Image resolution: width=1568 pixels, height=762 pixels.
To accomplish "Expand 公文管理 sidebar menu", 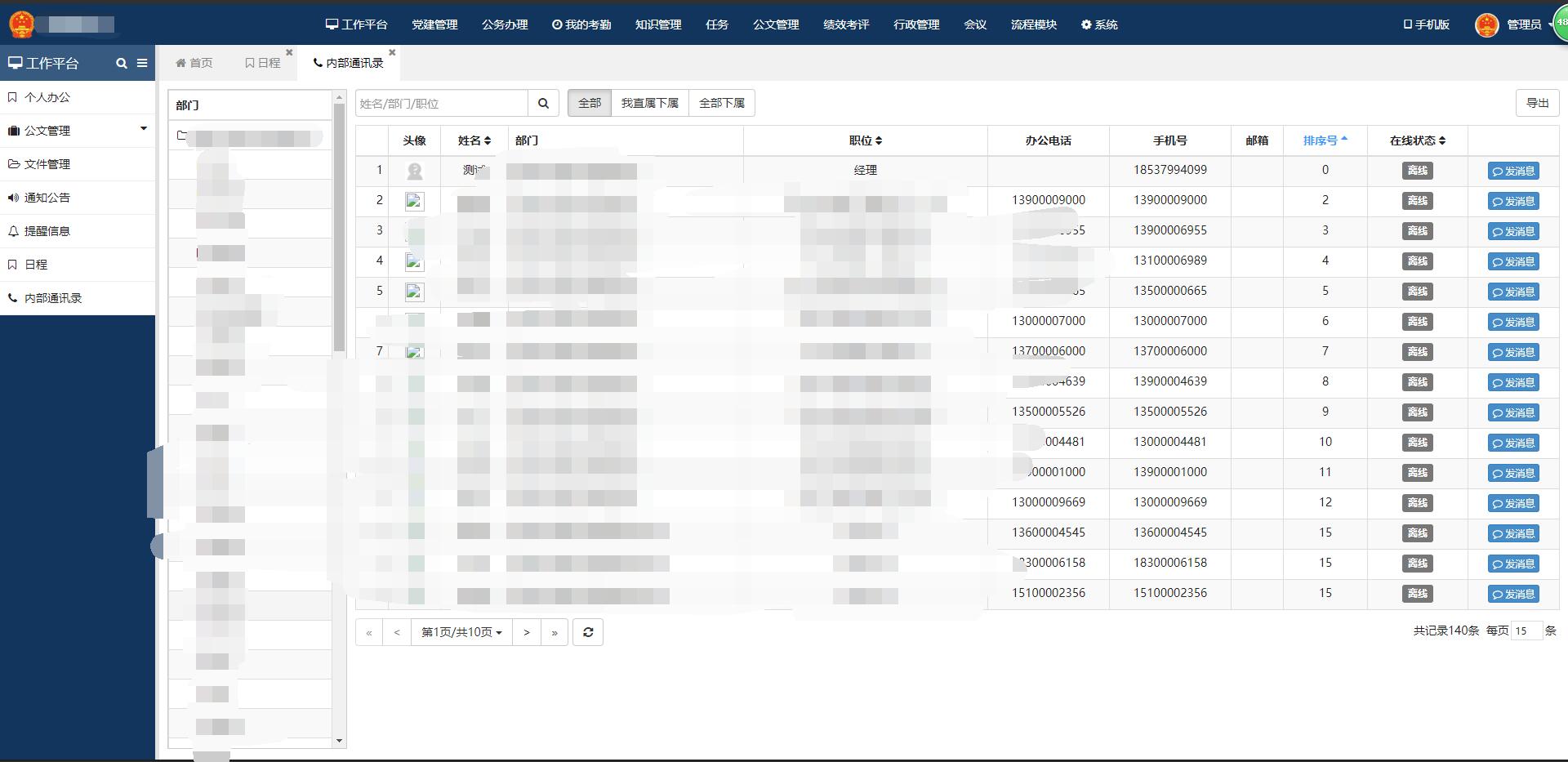I will tap(78, 131).
